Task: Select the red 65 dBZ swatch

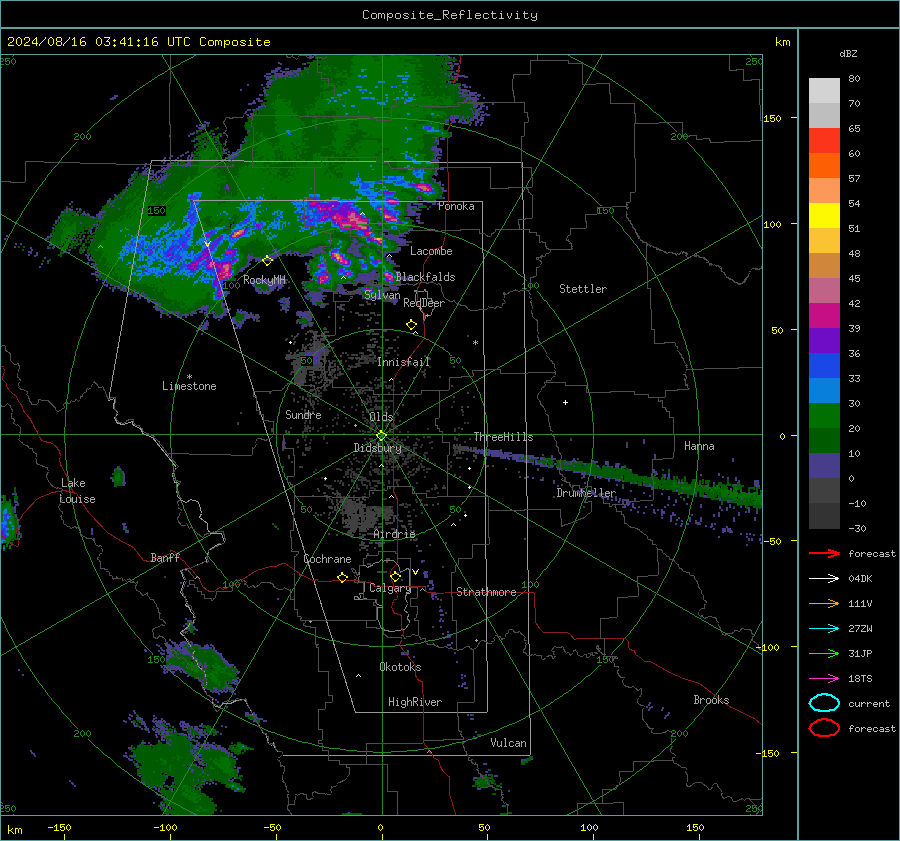Action: pos(824,140)
